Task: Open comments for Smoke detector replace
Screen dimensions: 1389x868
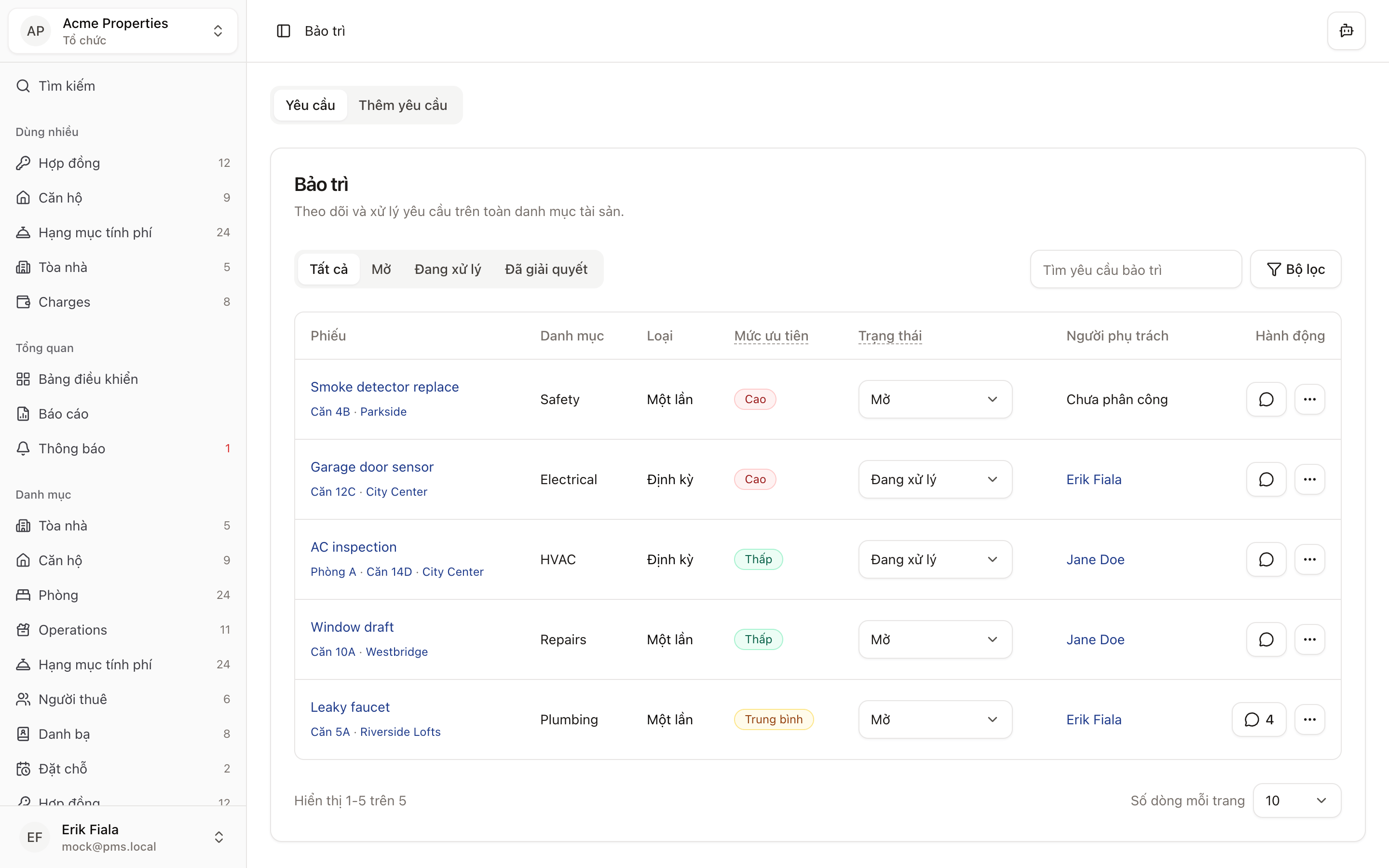Action: click(x=1266, y=400)
